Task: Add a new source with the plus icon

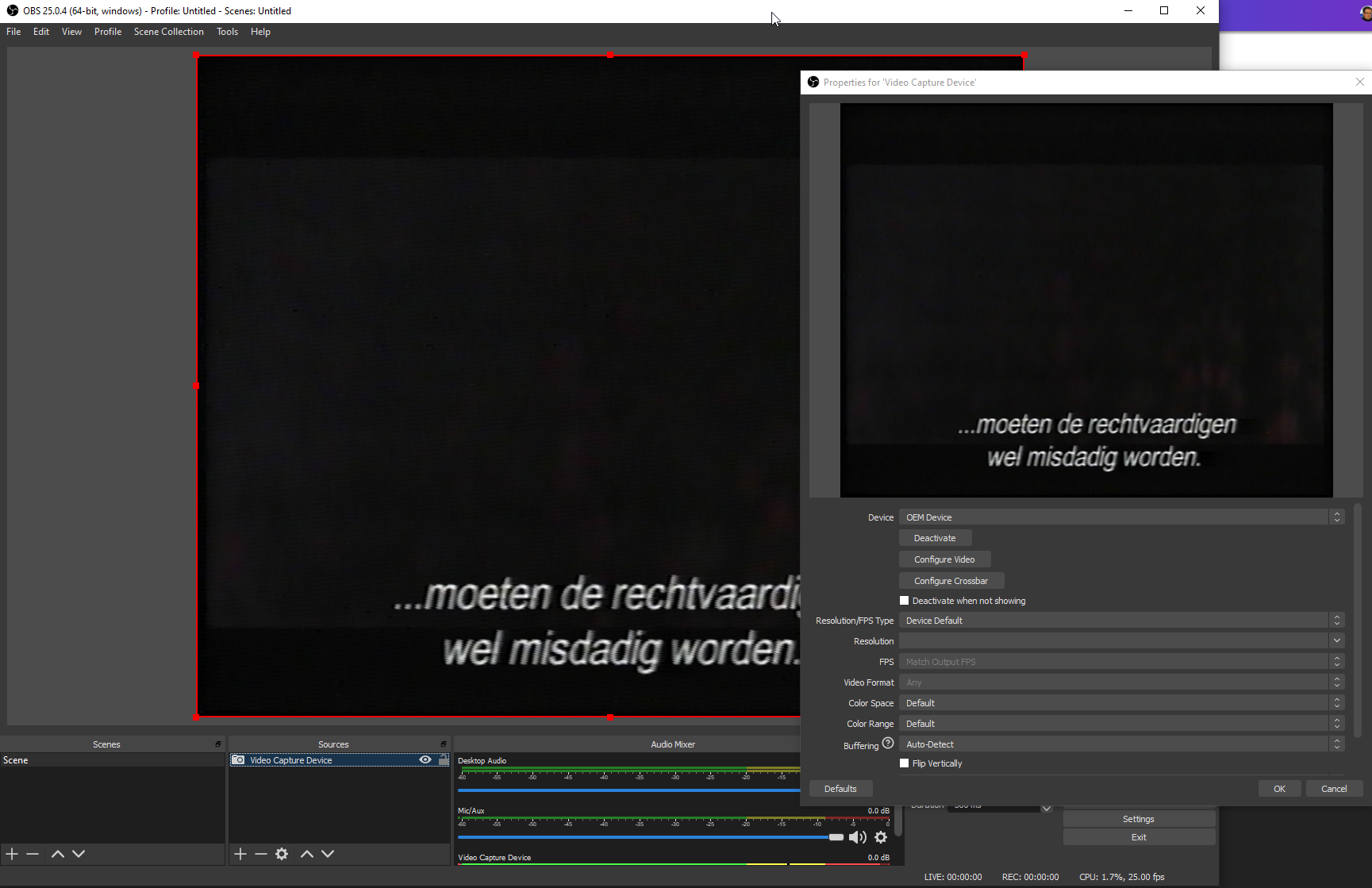Action: point(240,854)
